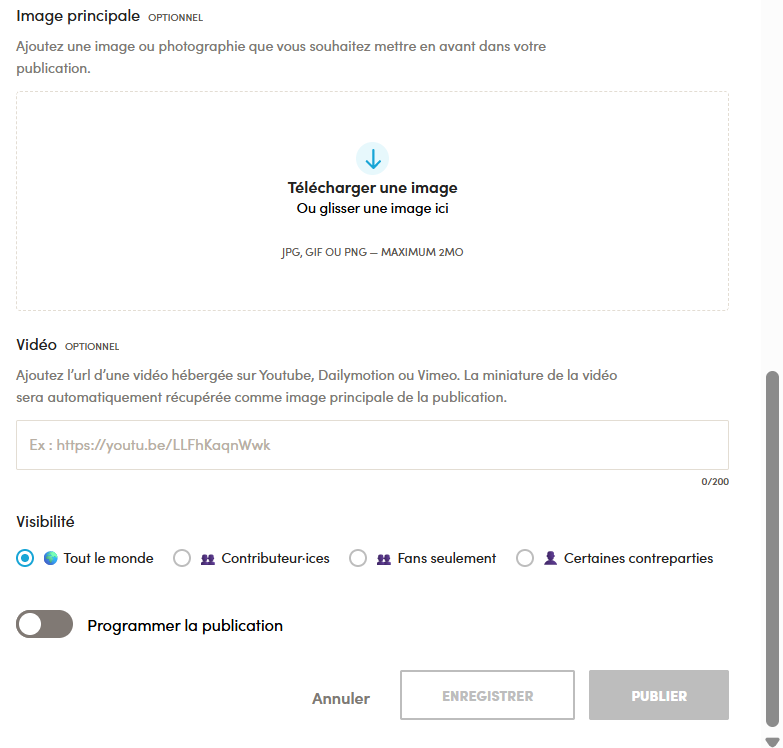
Task: Click the PUBLIER button
Action: tap(659, 695)
